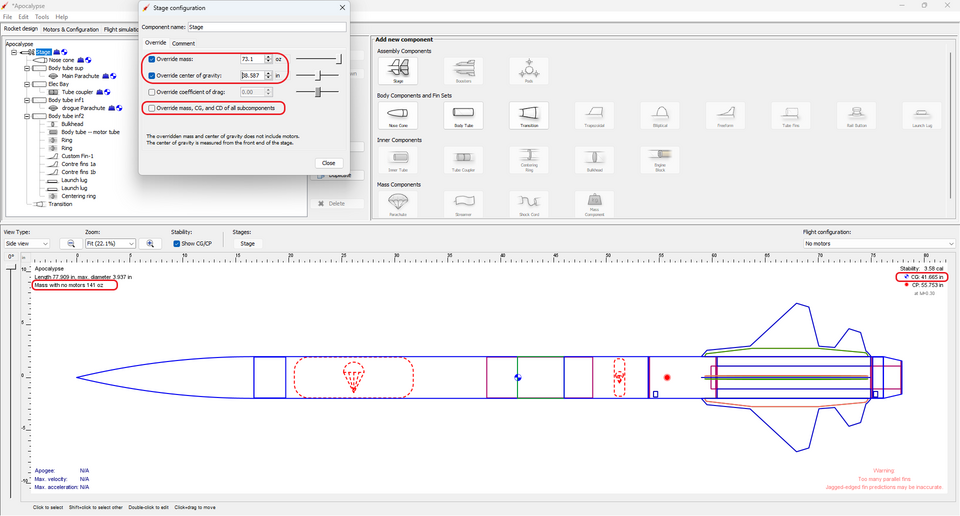Add a Boosters assembly component
Screen dimensions: 960x516
tap(463, 70)
